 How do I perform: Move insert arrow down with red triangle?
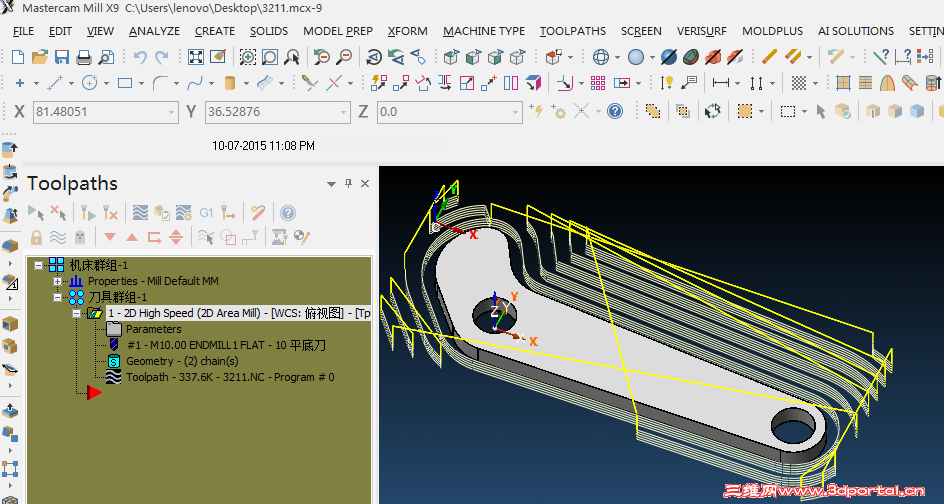pyautogui.click(x=110, y=237)
